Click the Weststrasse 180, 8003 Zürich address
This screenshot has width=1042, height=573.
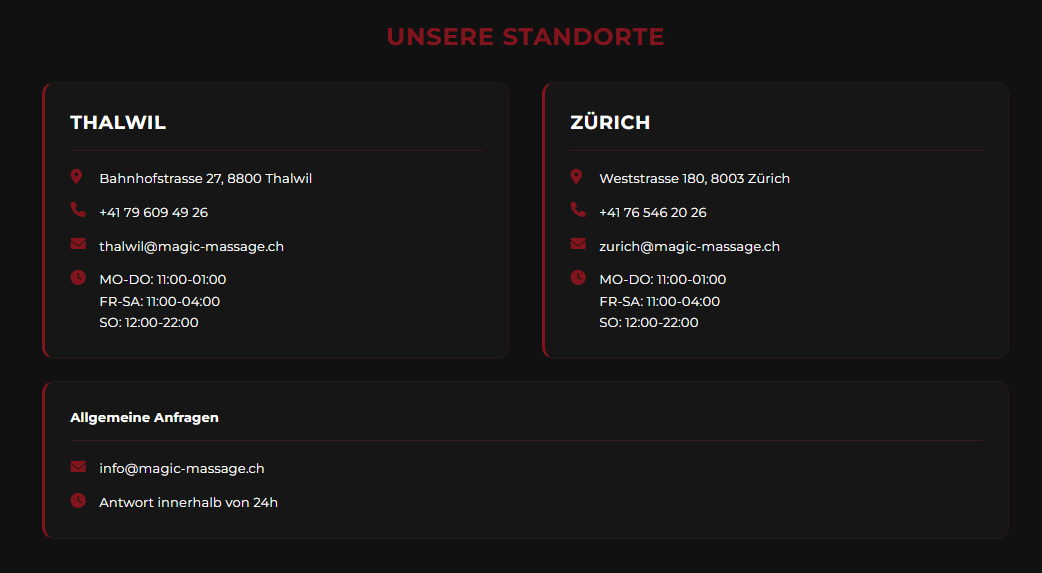(x=694, y=179)
